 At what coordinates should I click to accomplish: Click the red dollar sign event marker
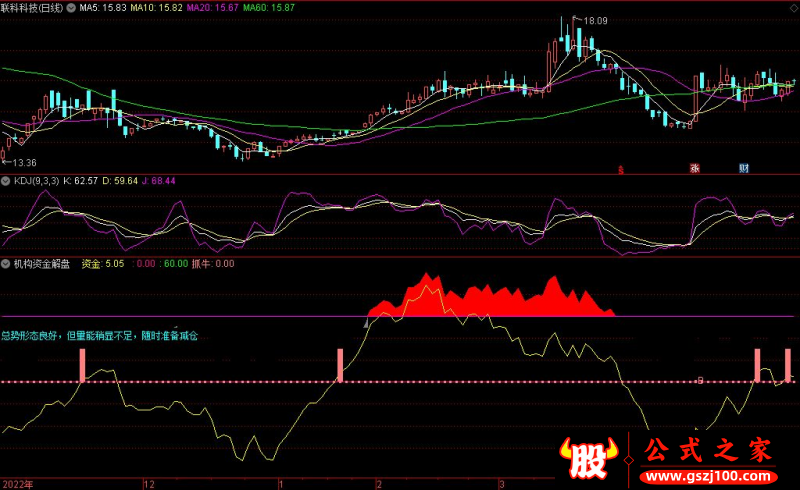(x=621, y=170)
